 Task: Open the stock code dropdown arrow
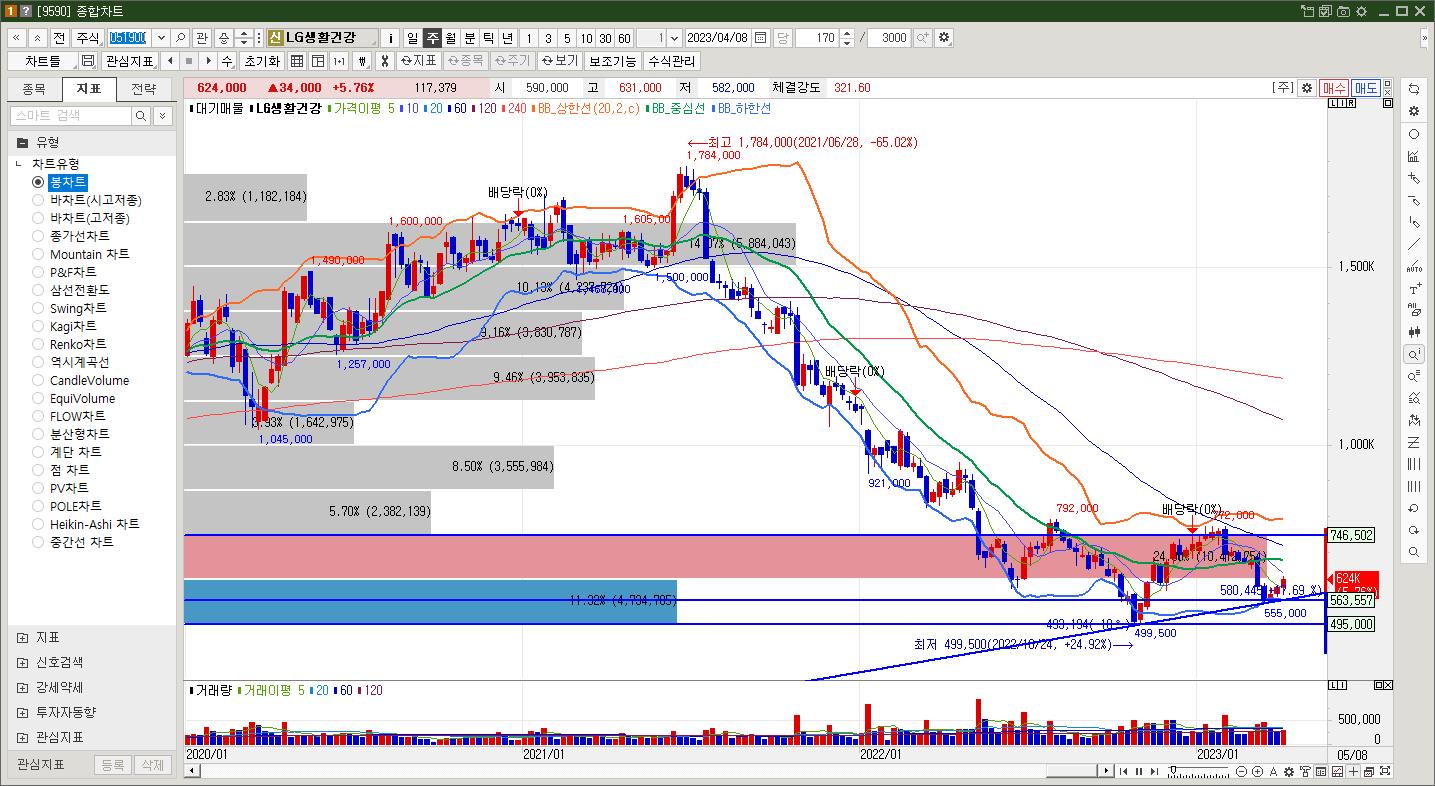pos(160,38)
